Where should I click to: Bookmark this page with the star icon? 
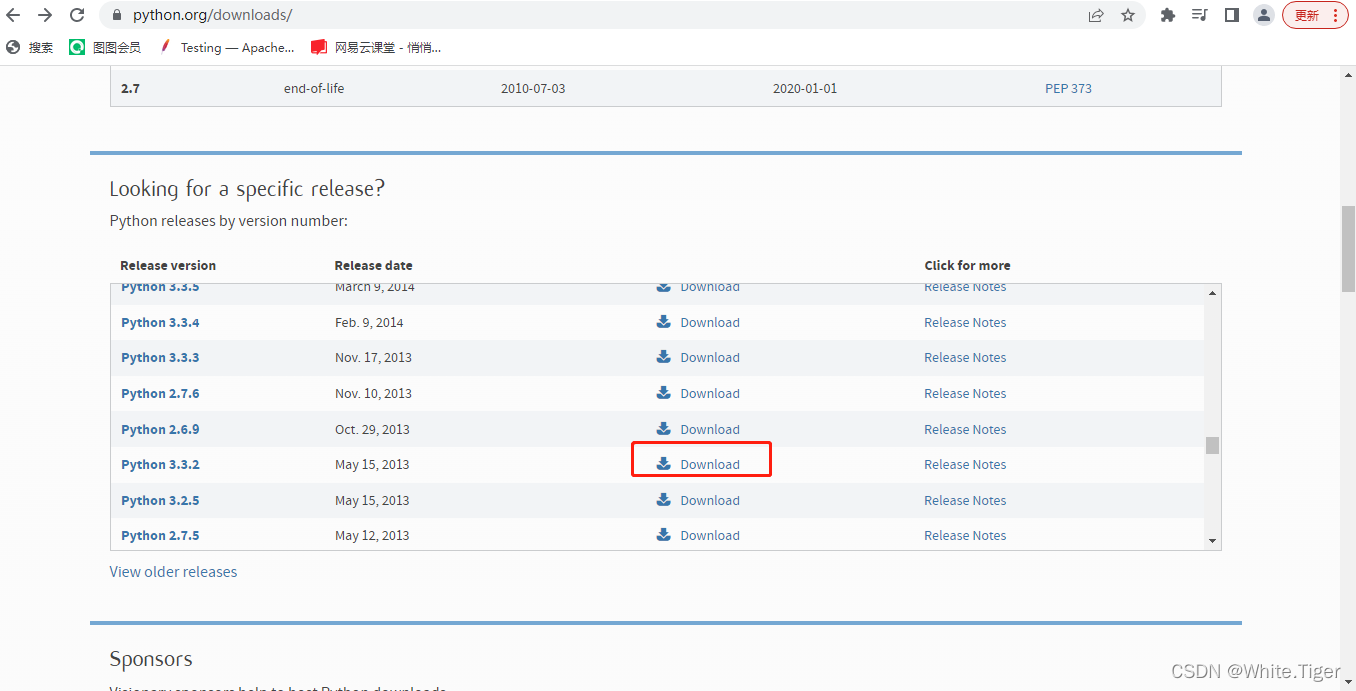click(x=1128, y=15)
